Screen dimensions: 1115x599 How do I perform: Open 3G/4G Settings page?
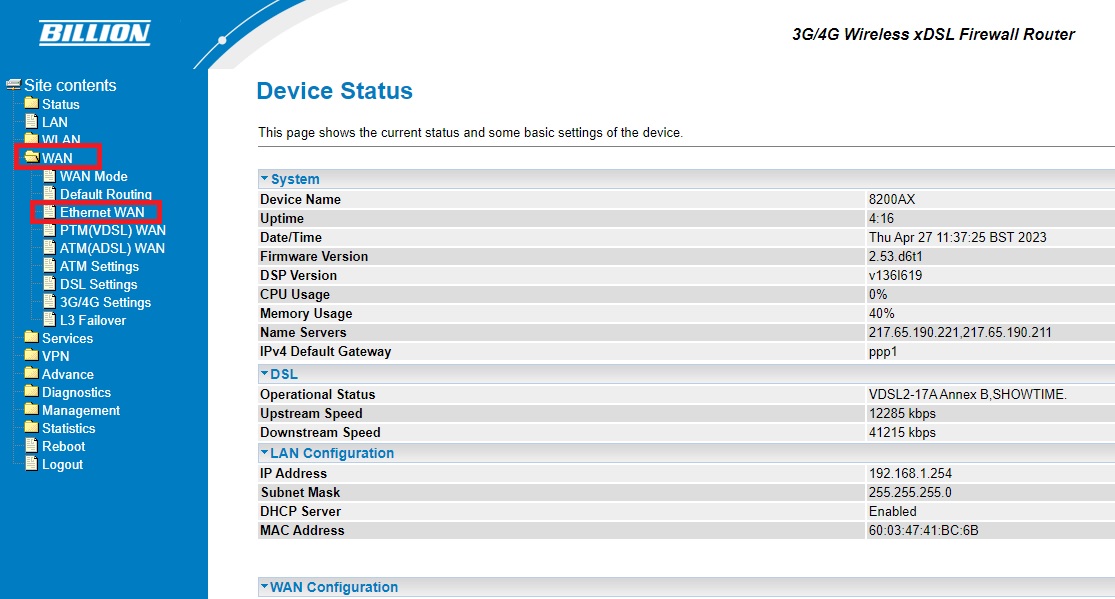tap(105, 302)
